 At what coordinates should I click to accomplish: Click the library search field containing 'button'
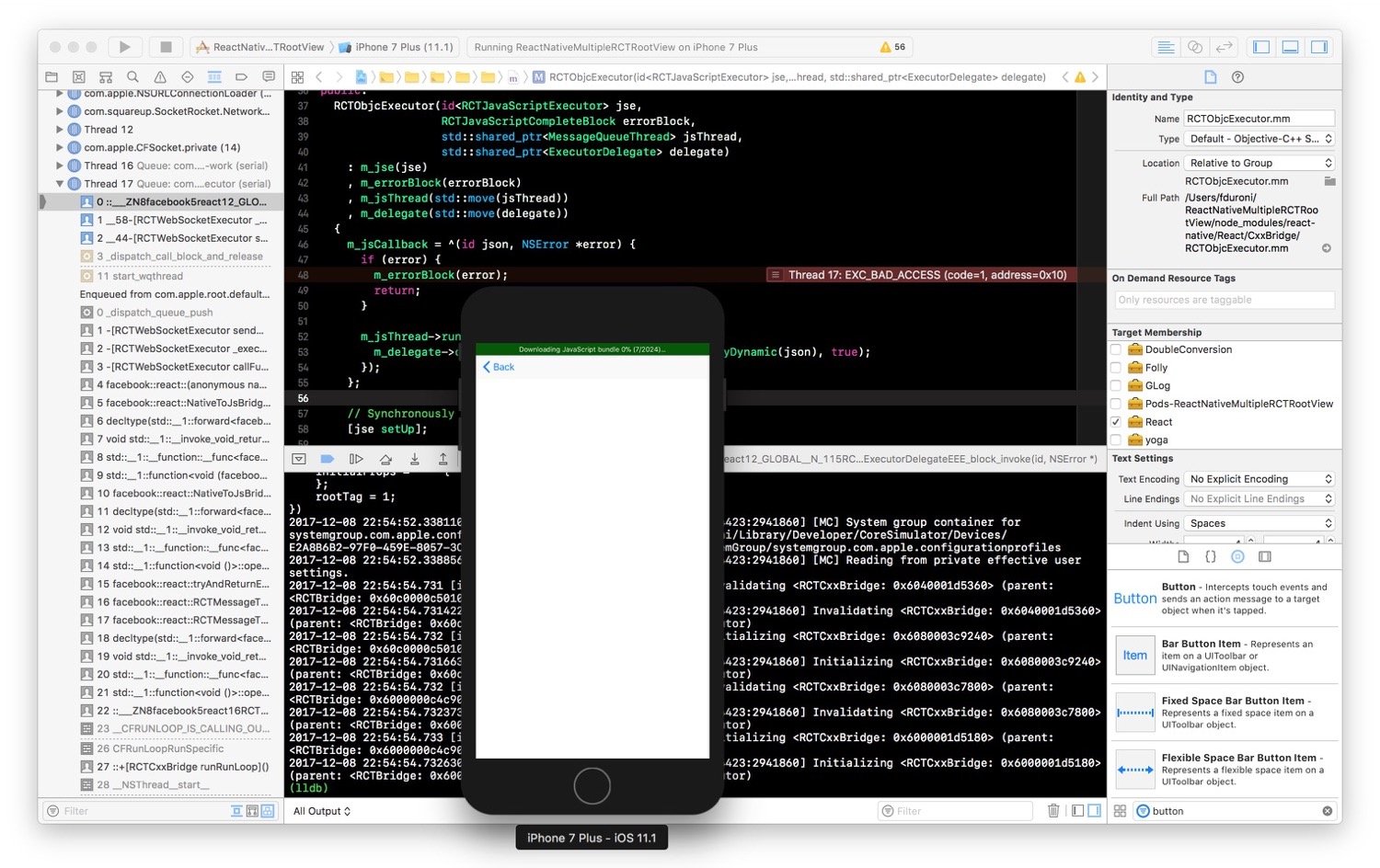click(1235, 811)
